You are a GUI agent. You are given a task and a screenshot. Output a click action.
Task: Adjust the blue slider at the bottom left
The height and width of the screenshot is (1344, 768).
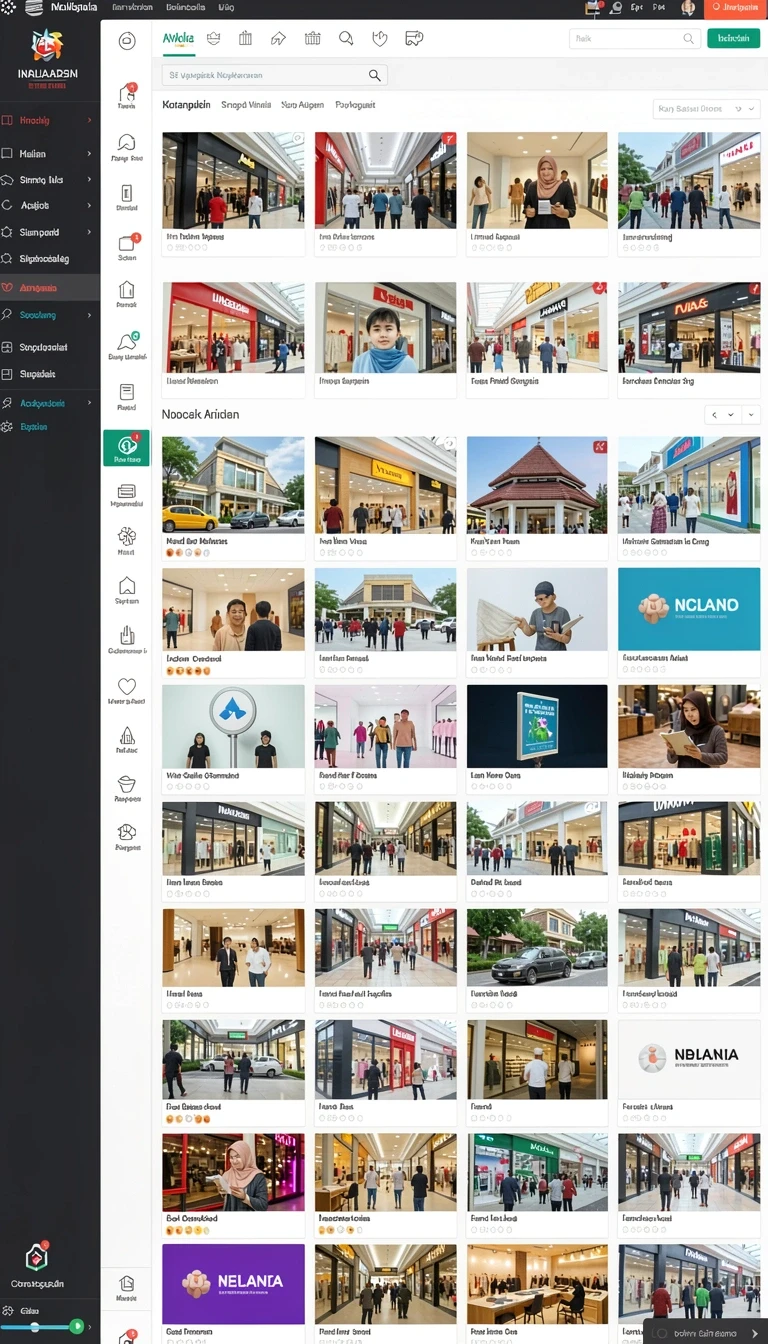point(40,1327)
